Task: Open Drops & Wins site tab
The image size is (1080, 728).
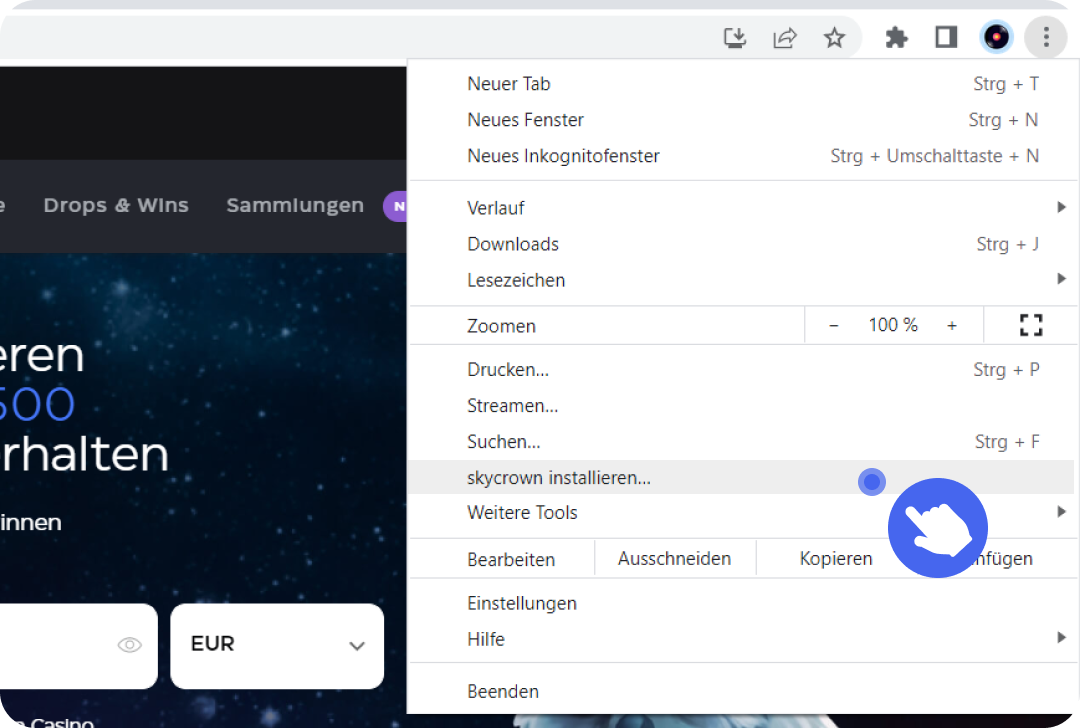Action: click(116, 205)
